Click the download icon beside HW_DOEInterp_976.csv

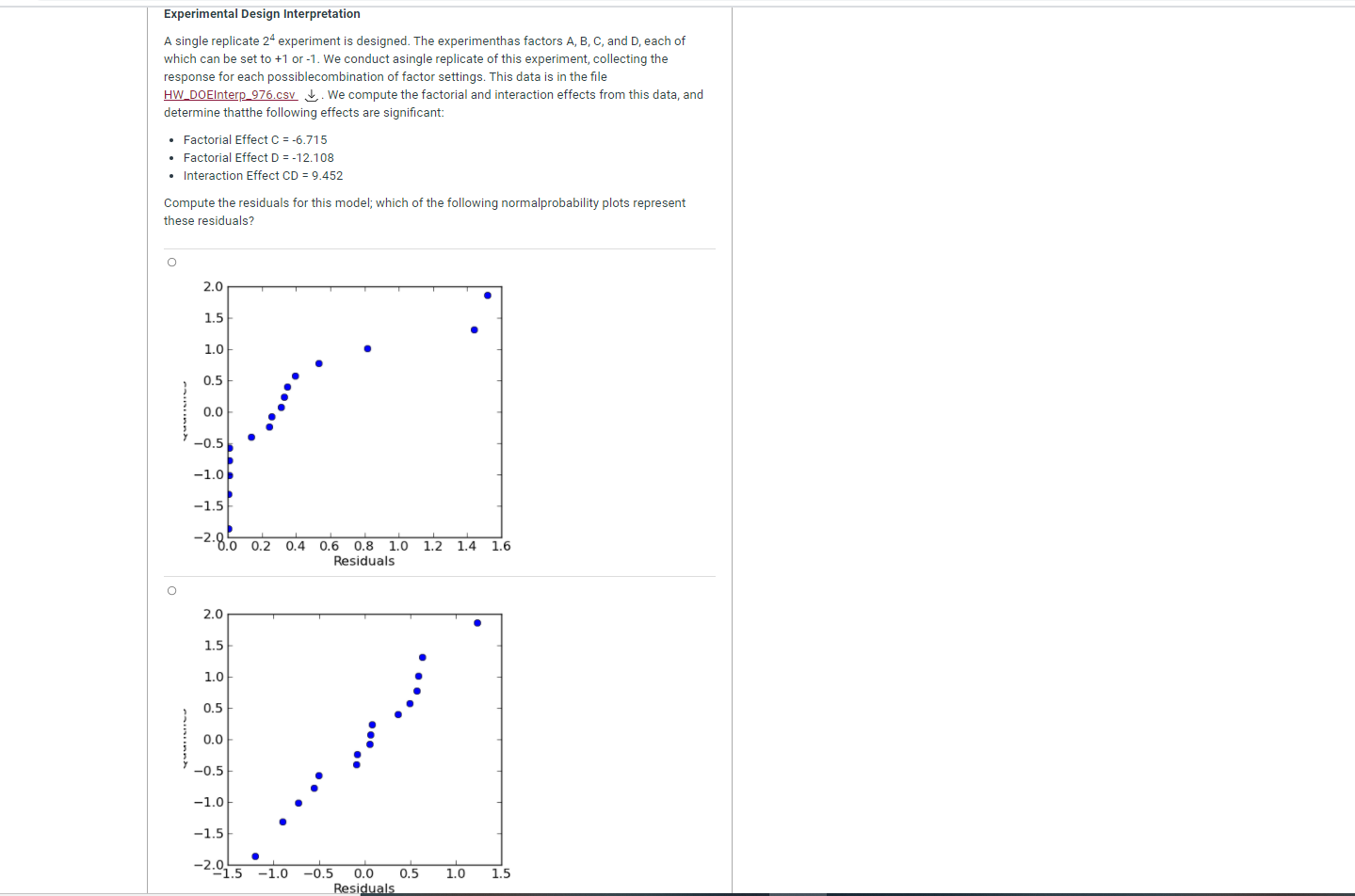309,94
